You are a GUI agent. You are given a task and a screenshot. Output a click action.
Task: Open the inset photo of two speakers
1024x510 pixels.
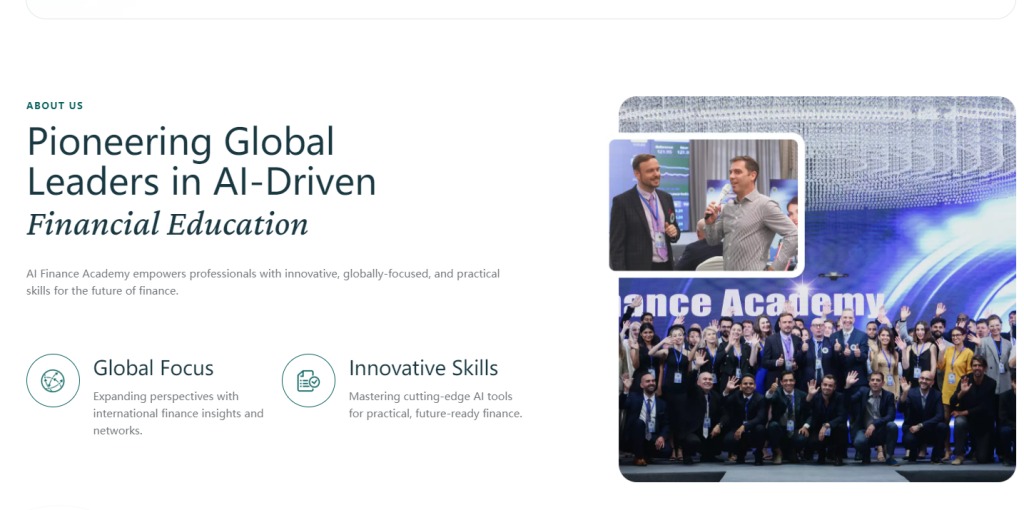click(x=705, y=205)
